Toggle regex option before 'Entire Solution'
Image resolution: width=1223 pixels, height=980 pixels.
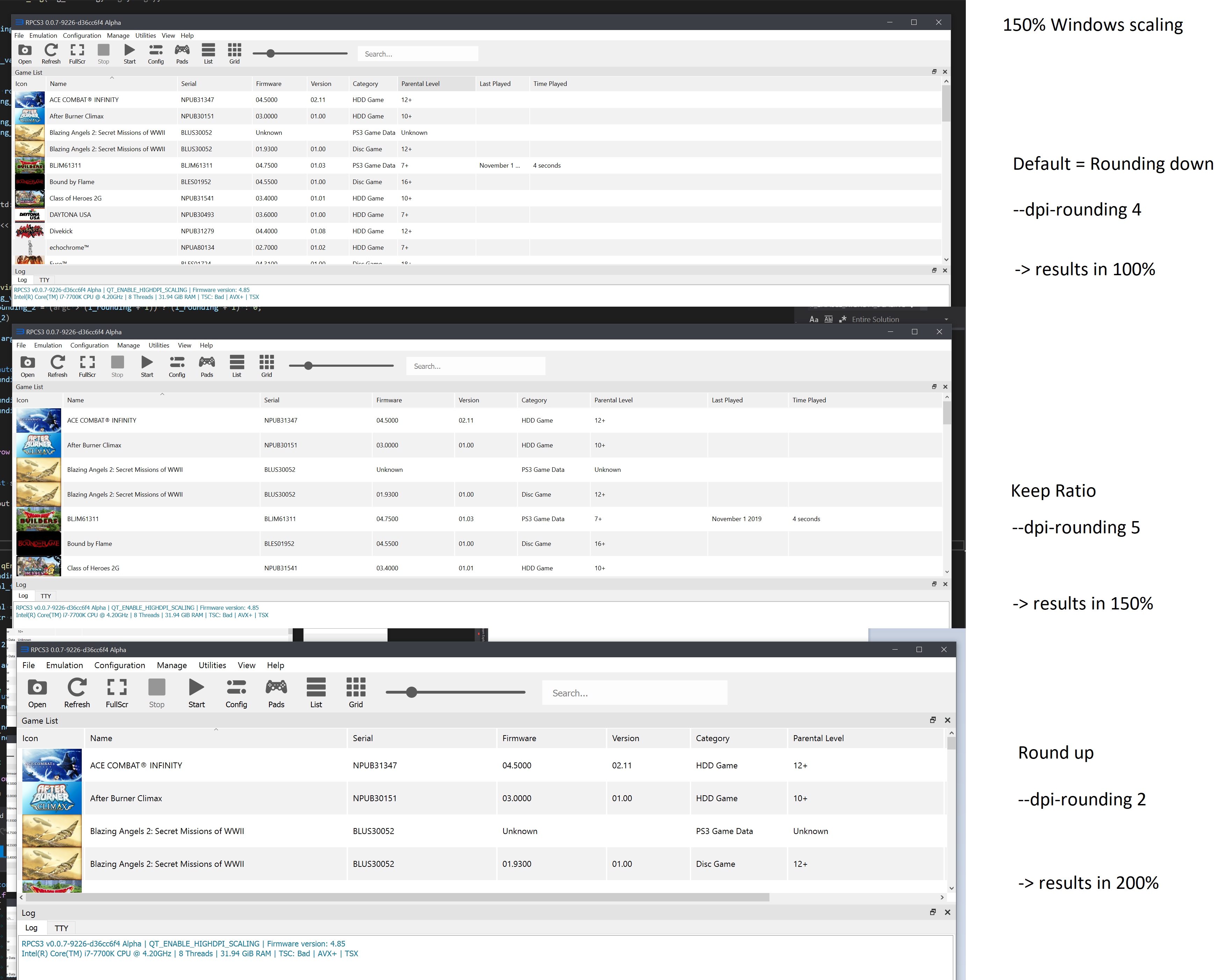[843, 319]
